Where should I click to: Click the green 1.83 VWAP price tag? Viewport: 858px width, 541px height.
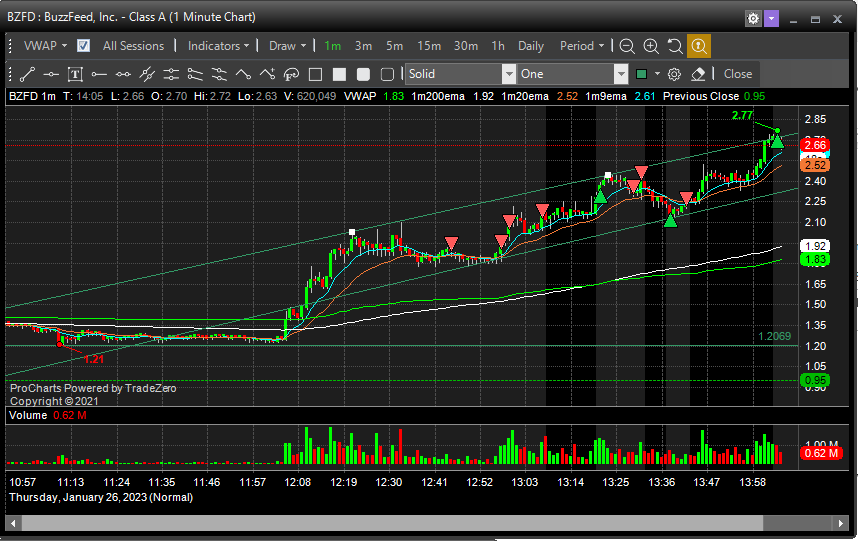point(815,259)
